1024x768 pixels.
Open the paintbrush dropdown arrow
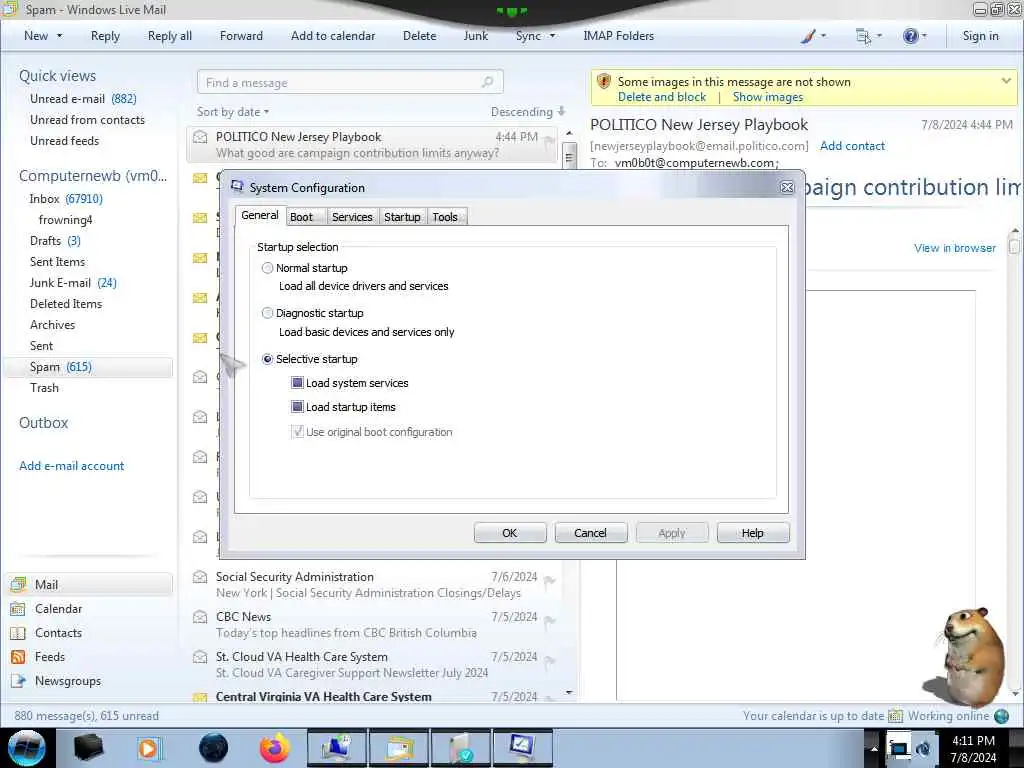tap(823, 36)
